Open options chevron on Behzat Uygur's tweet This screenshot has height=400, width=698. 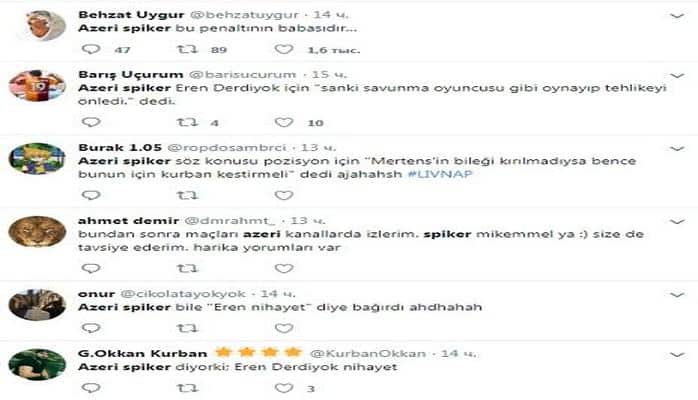coord(677,16)
